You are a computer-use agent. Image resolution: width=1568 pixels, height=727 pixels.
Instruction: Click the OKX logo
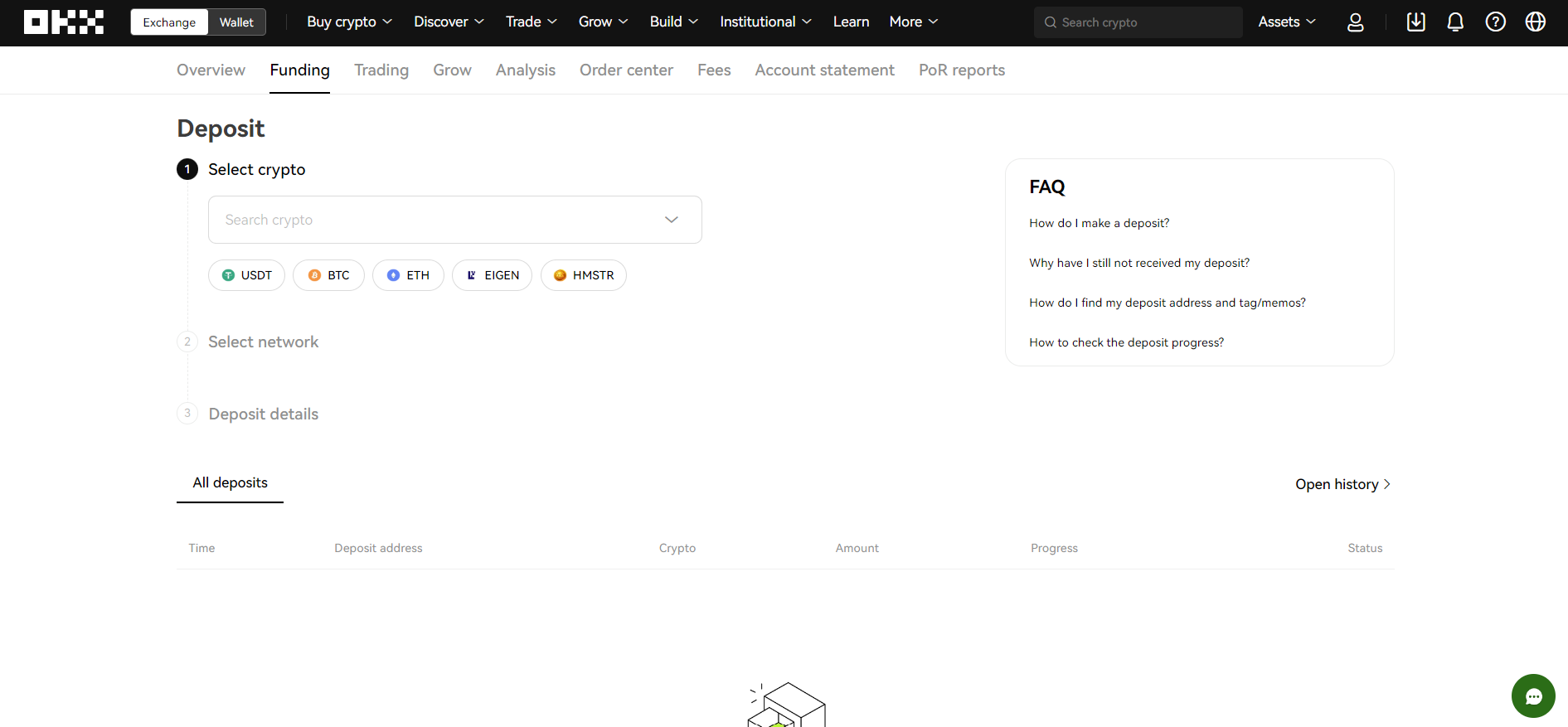pyautogui.click(x=64, y=22)
